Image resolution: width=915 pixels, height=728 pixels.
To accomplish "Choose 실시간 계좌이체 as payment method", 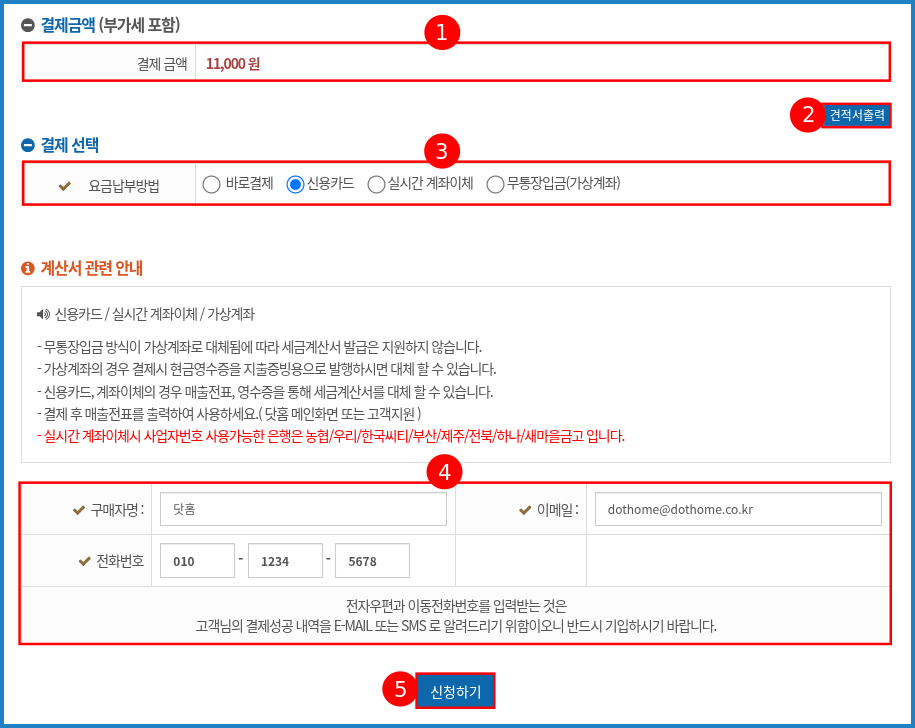I will [x=376, y=184].
